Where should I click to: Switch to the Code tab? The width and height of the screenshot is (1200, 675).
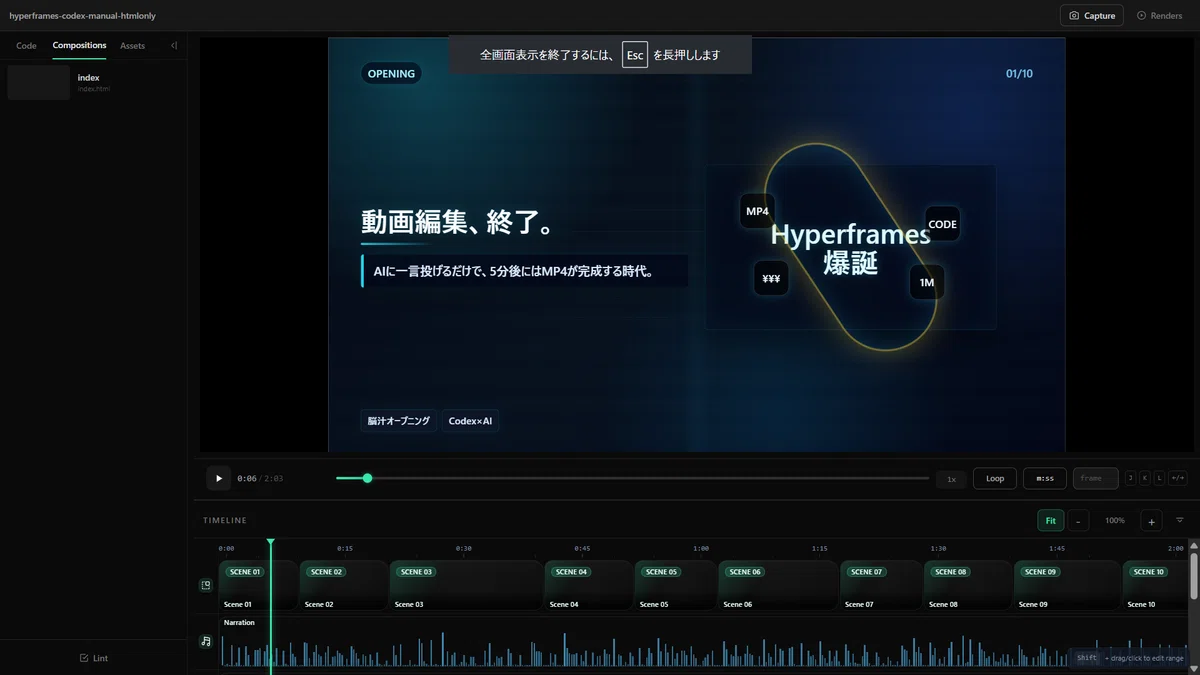[26, 46]
